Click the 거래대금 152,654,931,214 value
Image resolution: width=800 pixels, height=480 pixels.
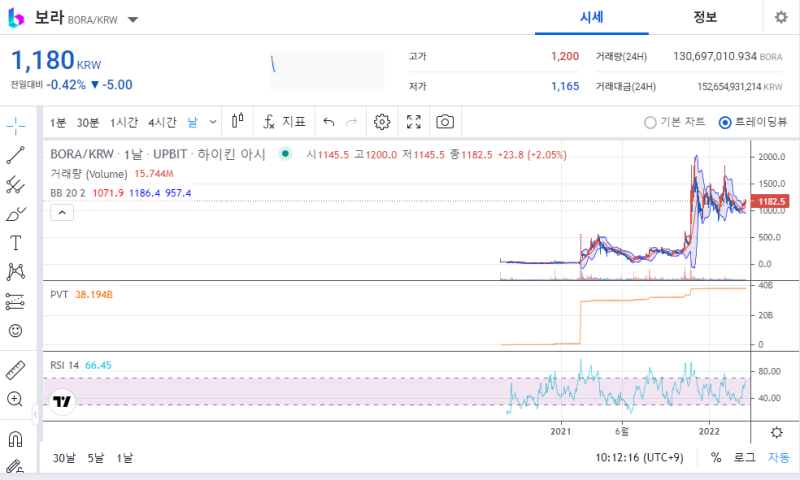729,87
